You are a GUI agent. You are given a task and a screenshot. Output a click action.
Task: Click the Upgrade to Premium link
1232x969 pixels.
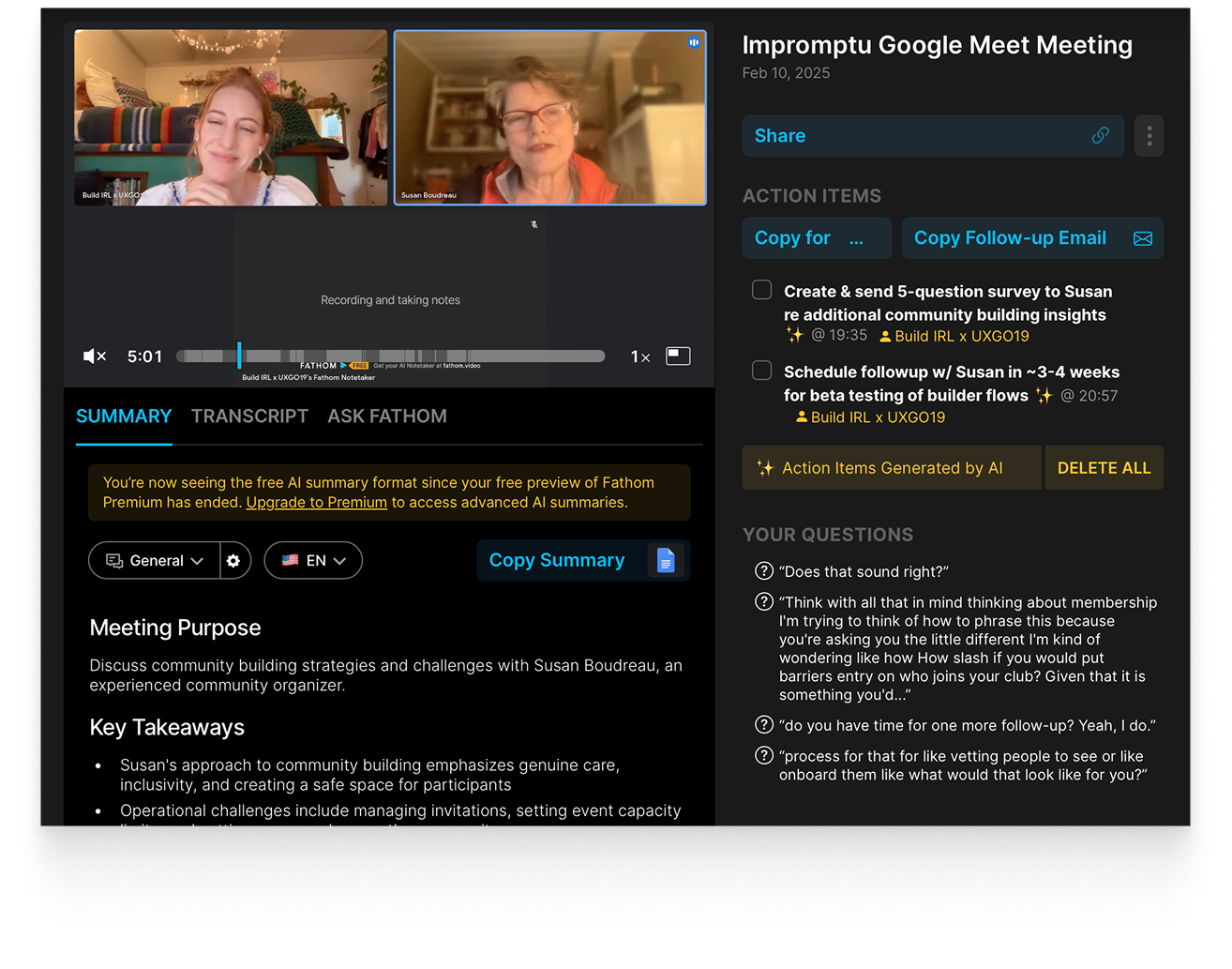[x=317, y=503]
